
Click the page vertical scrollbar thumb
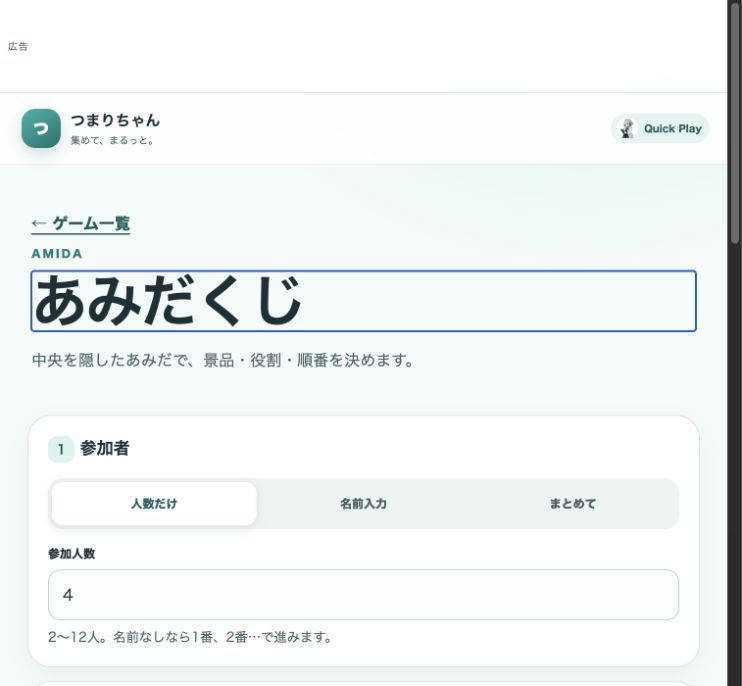(x=735, y=123)
